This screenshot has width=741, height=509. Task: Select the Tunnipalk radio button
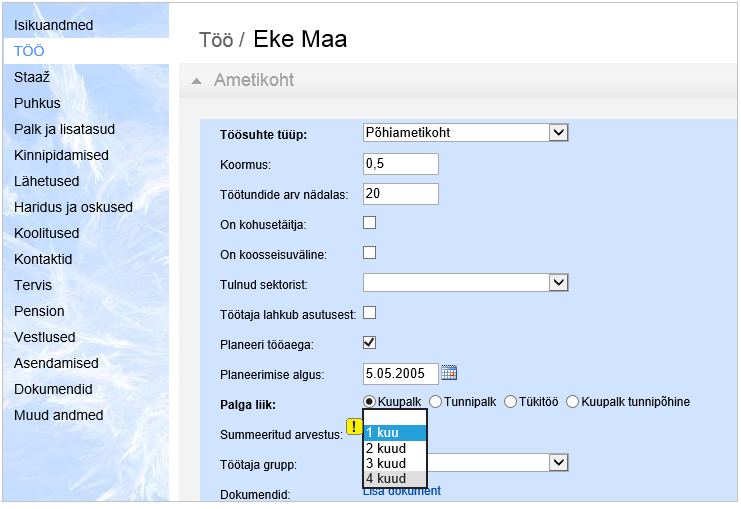pos(436,402)
